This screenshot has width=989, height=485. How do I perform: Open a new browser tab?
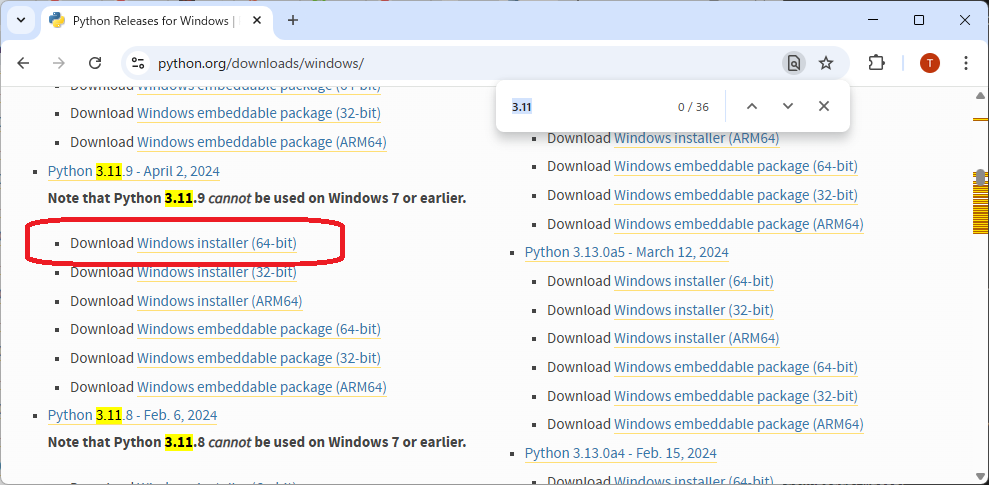(x=293, y=20)
